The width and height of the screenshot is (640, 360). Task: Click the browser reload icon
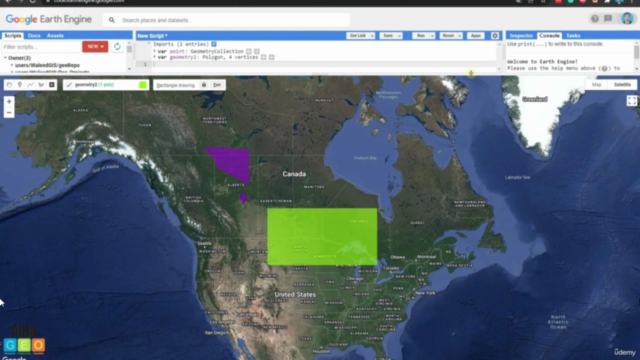pos(33,2)
